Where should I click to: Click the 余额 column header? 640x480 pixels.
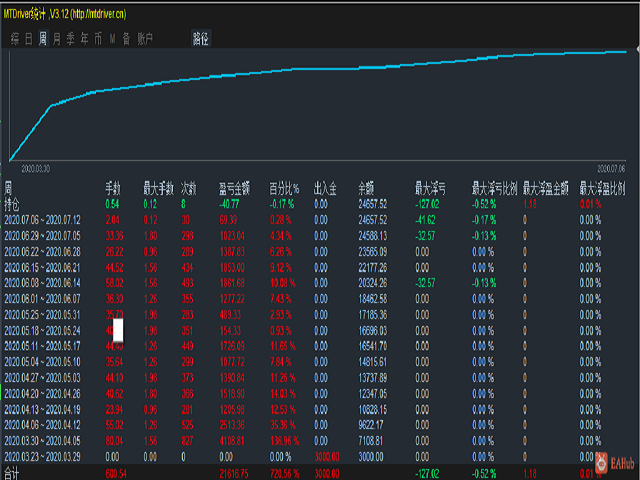366,189
